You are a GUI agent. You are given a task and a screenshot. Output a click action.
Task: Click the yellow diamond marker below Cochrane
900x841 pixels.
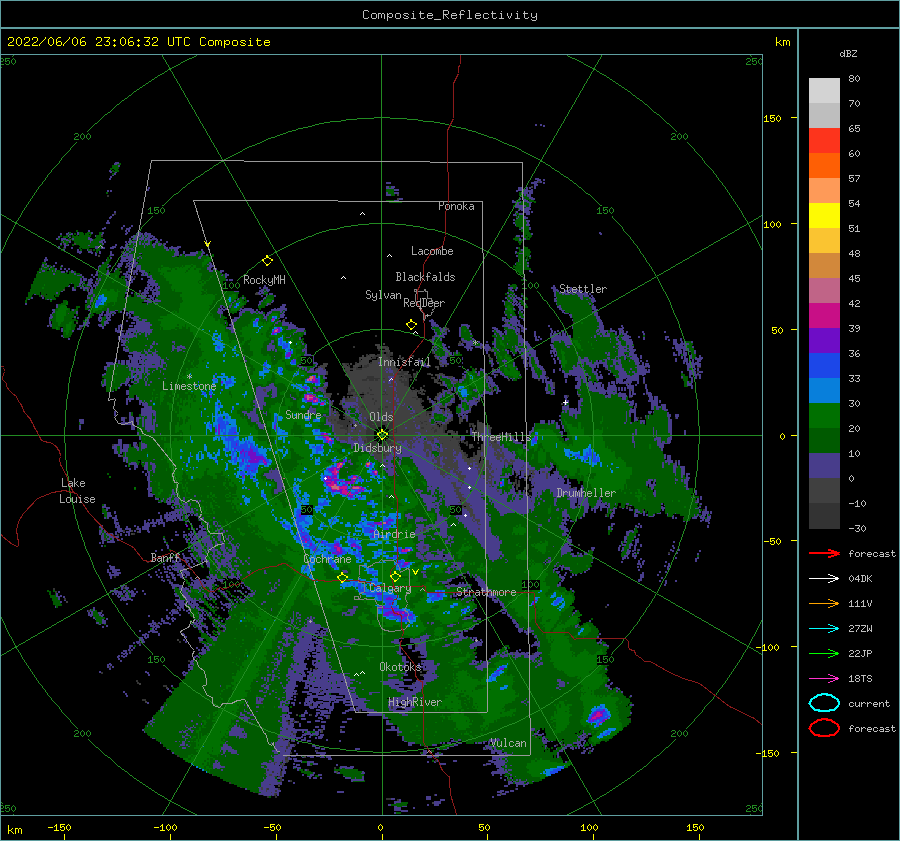pos(342,578)
